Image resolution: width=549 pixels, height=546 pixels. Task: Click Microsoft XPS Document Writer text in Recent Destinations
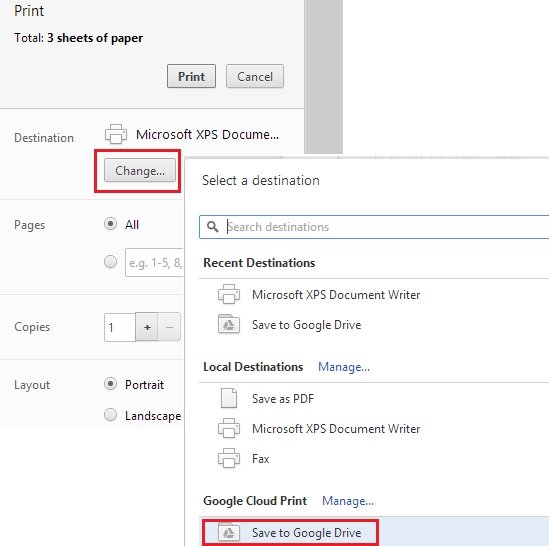[x=336, y=295]
